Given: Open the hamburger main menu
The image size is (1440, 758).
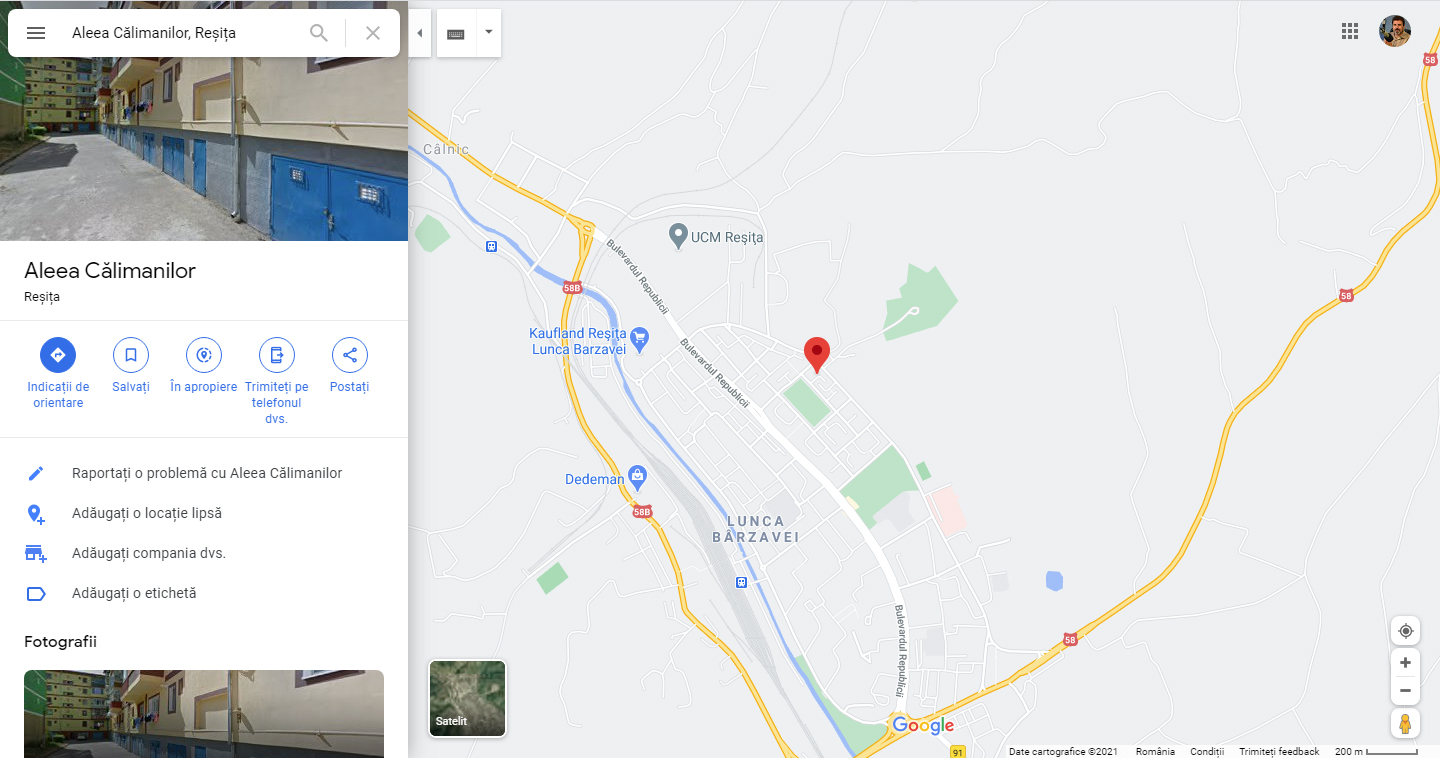Looking at the screenshot, I should (x=36, y=33).
